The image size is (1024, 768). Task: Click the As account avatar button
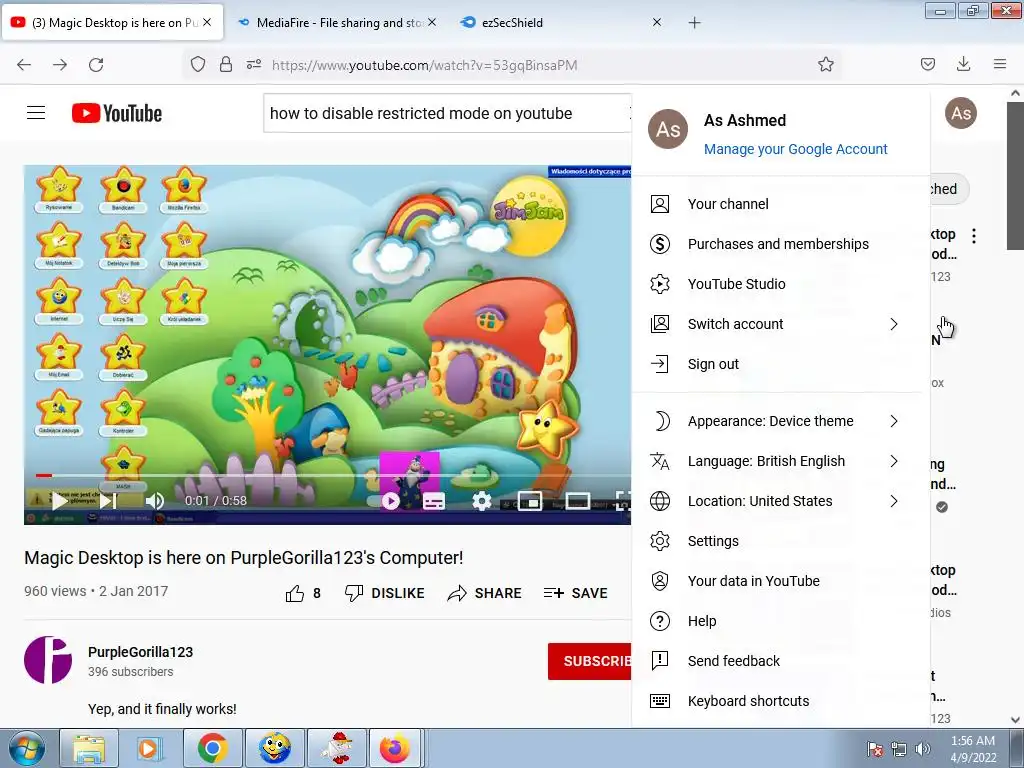[x=961, y=113]
